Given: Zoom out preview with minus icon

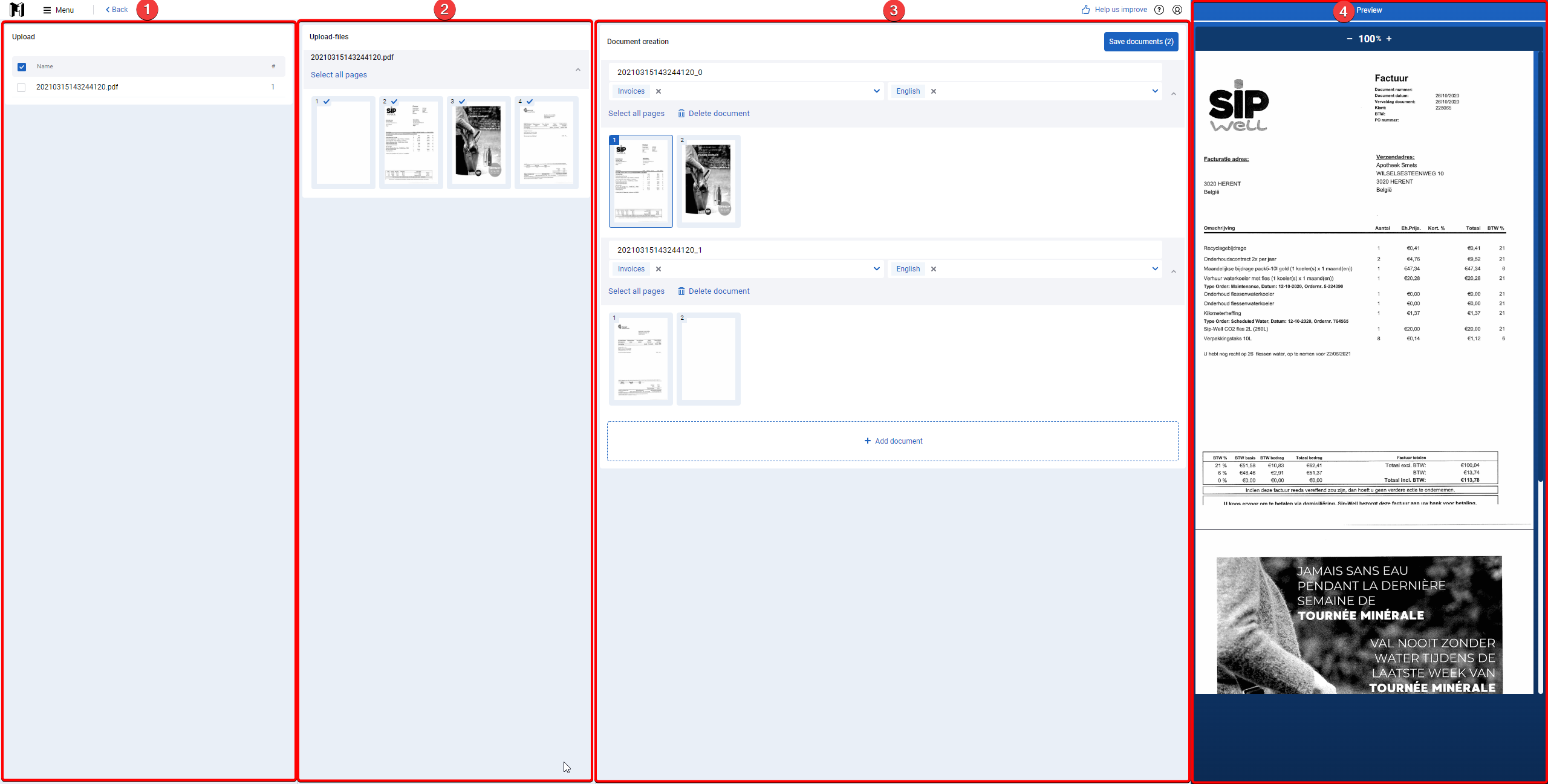Looking at the screenshot, I should (x=1350, y=39).
